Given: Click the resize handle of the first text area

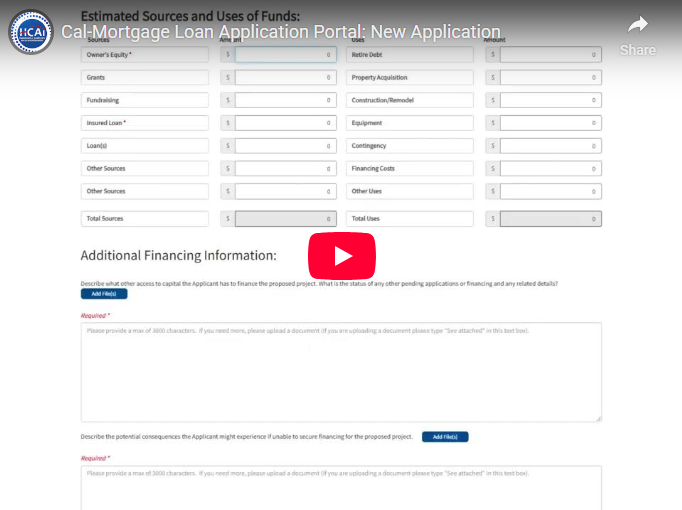Looking at the screenshot, I should [598, 418].
